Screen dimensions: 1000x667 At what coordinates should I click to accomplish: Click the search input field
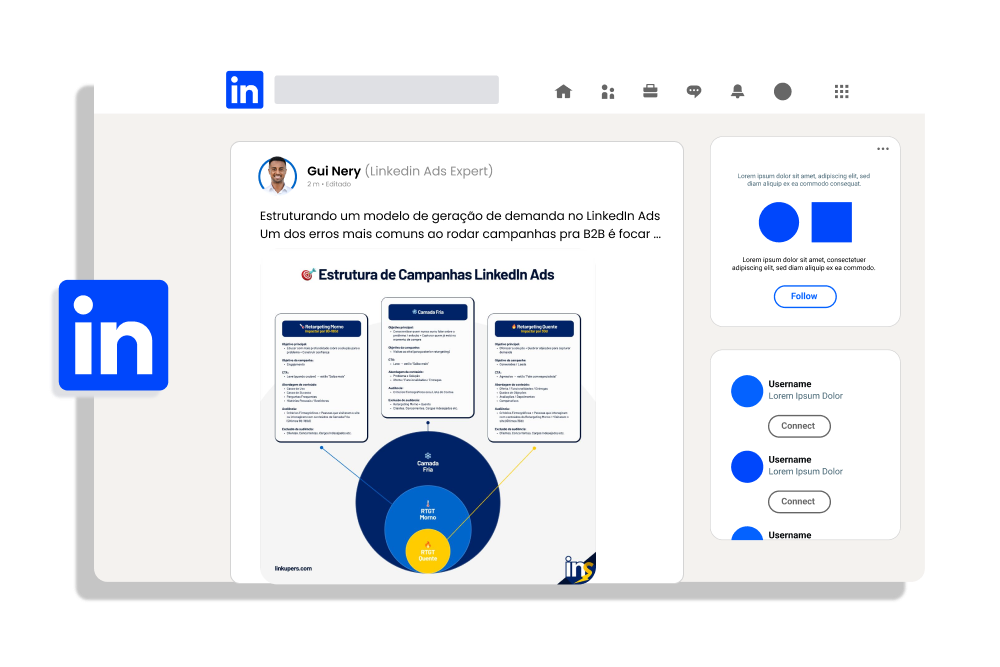(386, 90)
